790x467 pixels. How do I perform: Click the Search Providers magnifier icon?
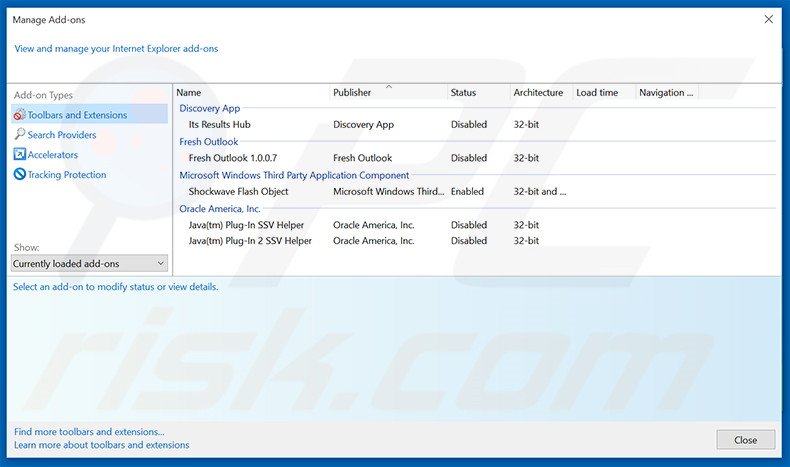coord(20,134)
